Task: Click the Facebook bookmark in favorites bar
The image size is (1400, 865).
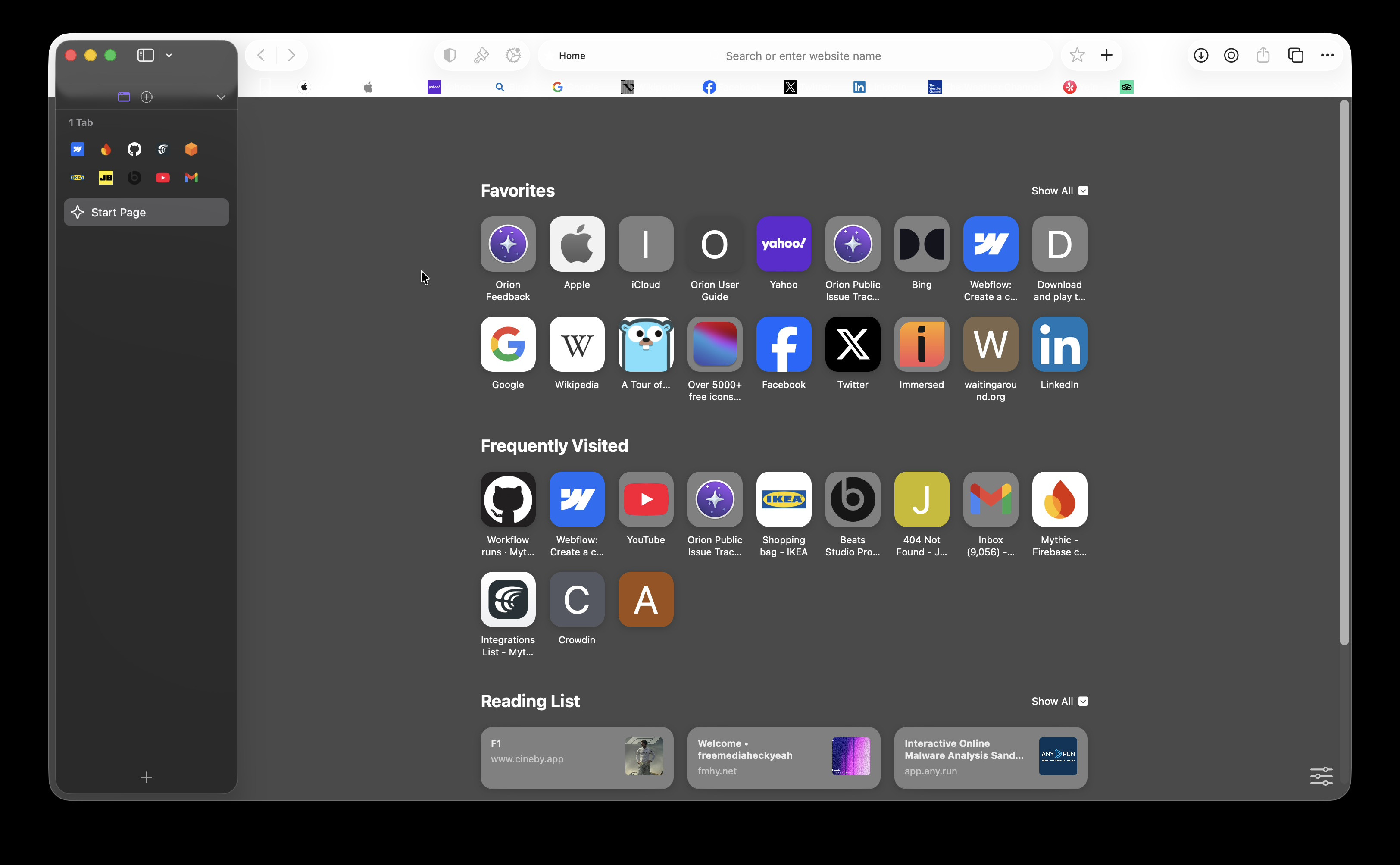Action: click(x=709, y=87)
